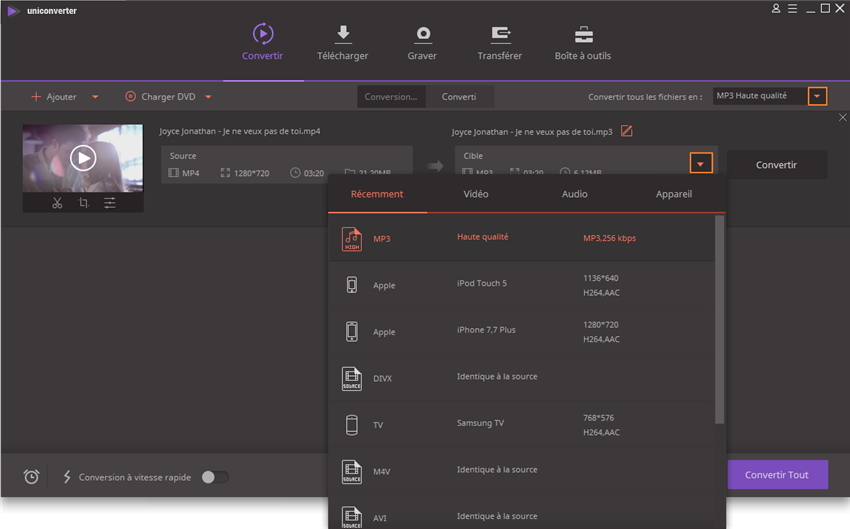Click the AVI source format icon
The width and height of the screenshot is (850, 529).
click(352, 517)
